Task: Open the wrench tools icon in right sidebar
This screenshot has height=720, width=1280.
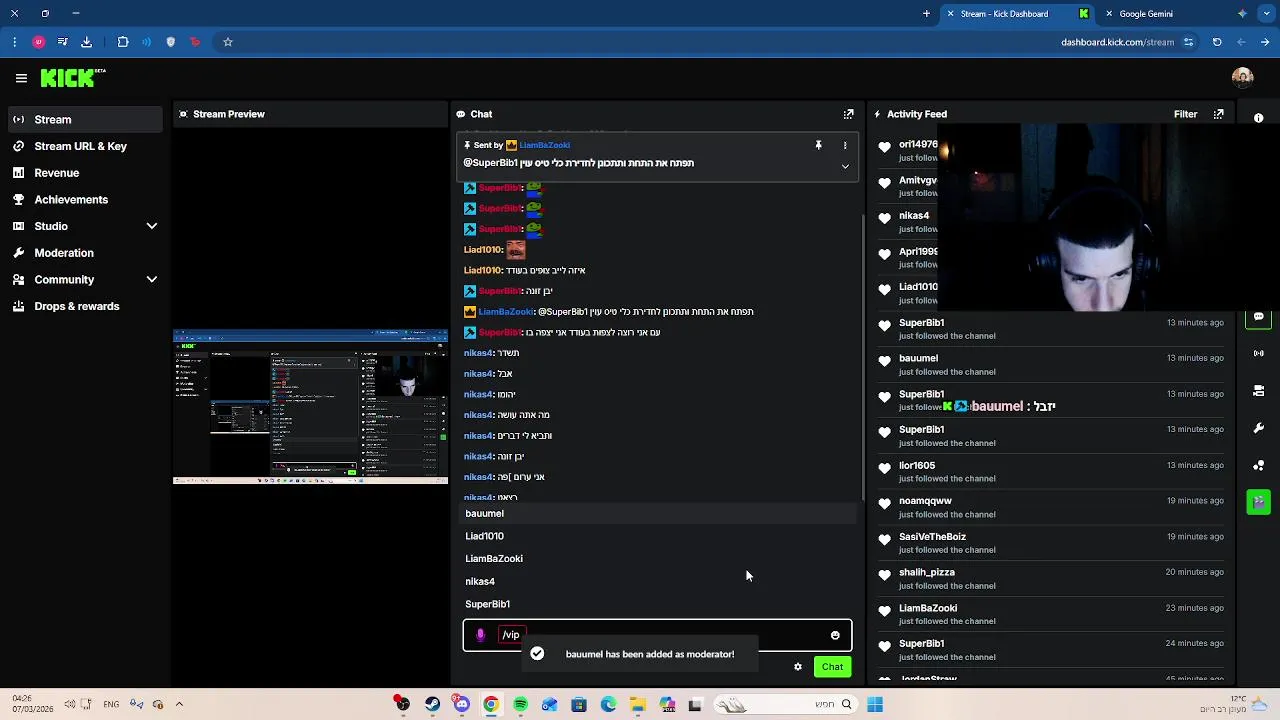Action: point(1258,428)
